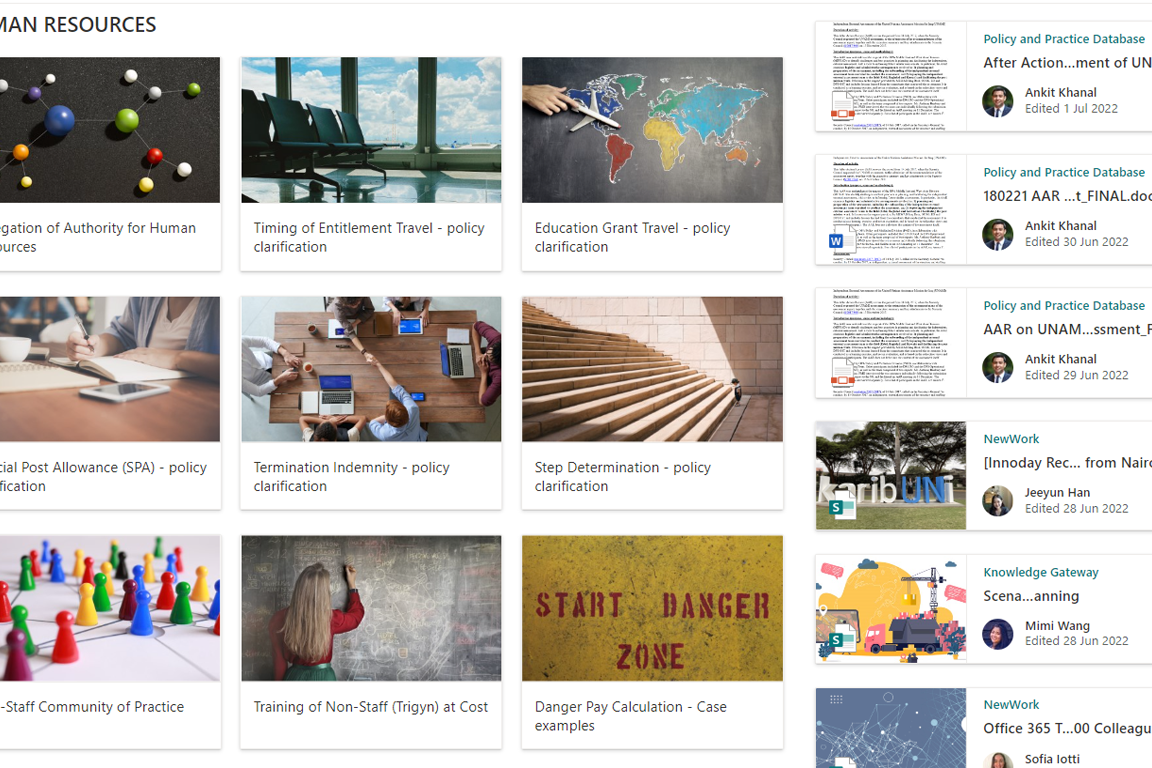Viewport: 1152px width, 768px height.
Task: Open NewWork link above Innoday item
Action: (x=1011, y=439)
